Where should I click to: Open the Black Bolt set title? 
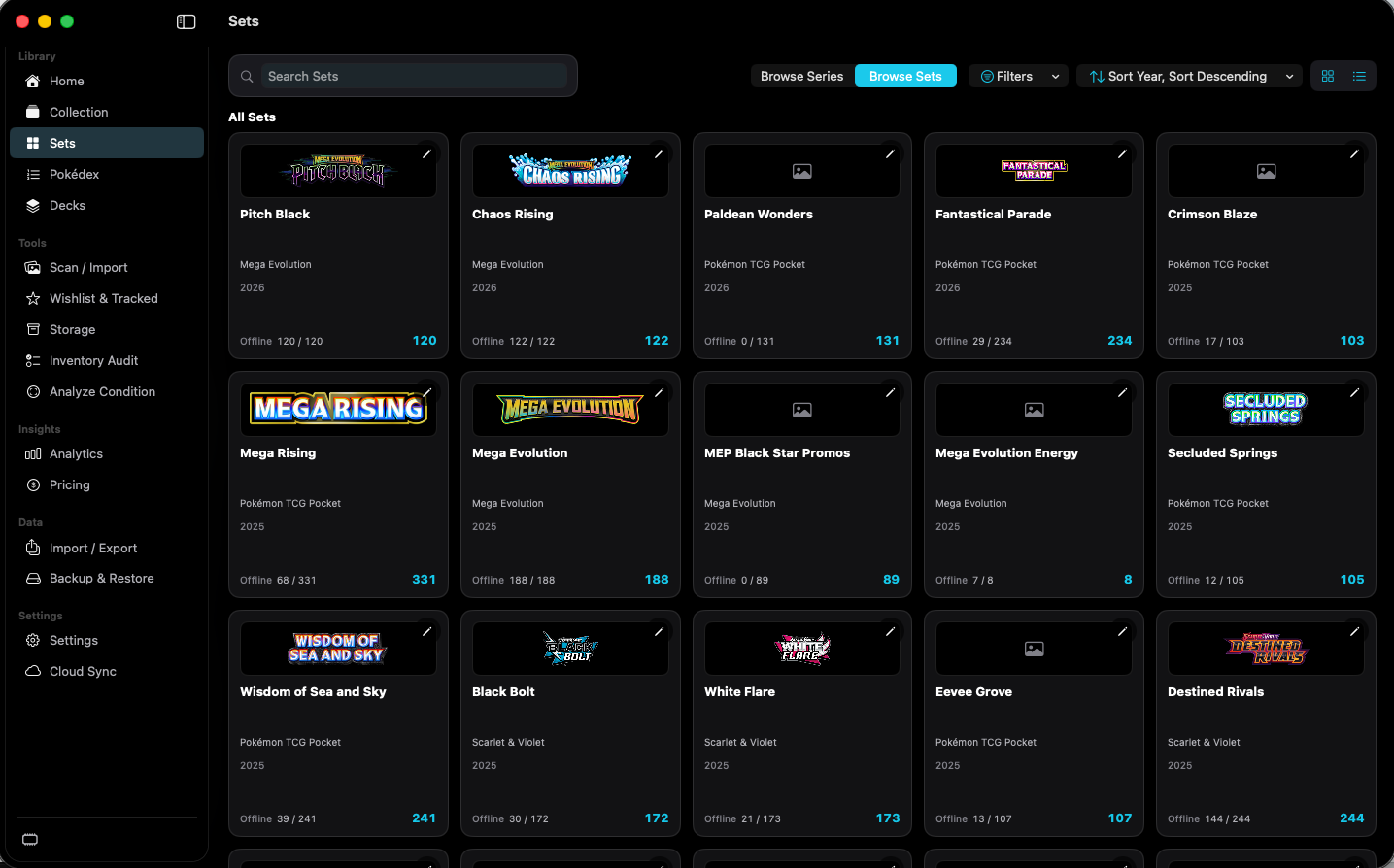tap(503, 691)
